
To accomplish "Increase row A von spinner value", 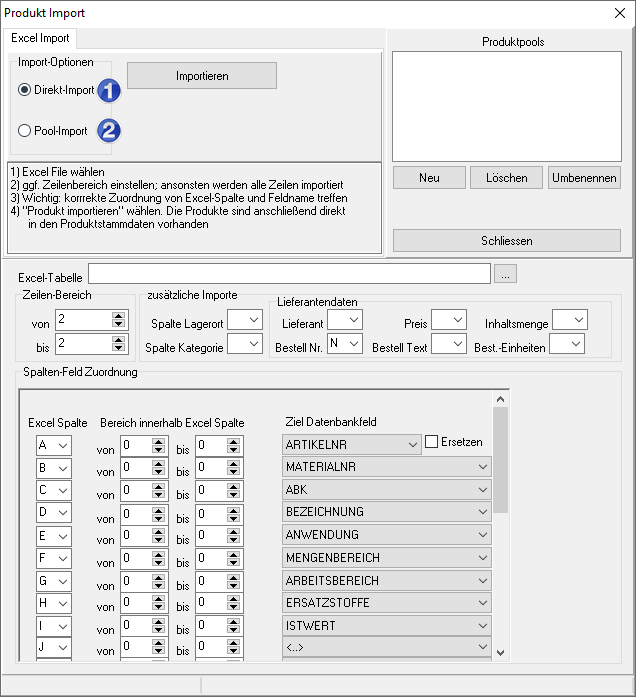I will click(x=158, y=442).
